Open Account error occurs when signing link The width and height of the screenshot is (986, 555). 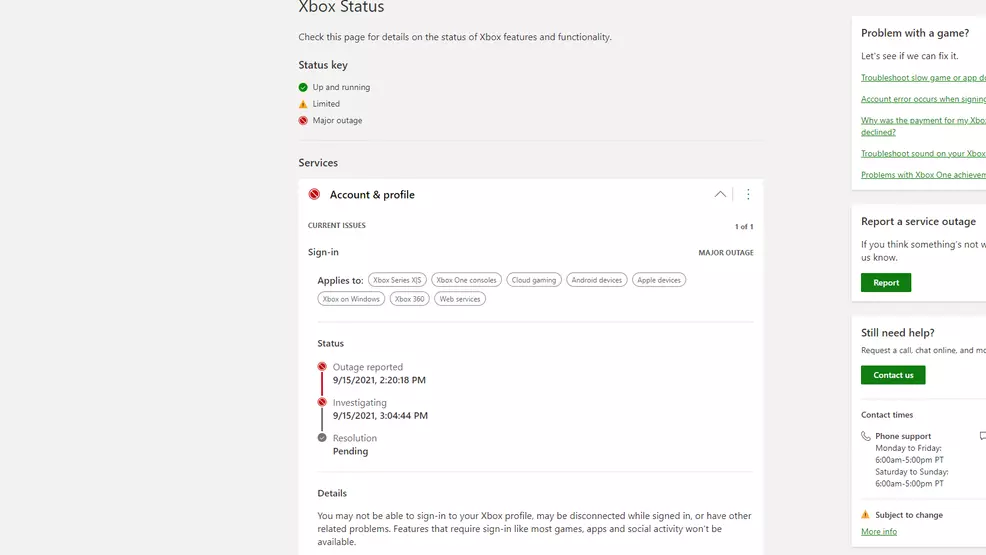coord(923,99)
